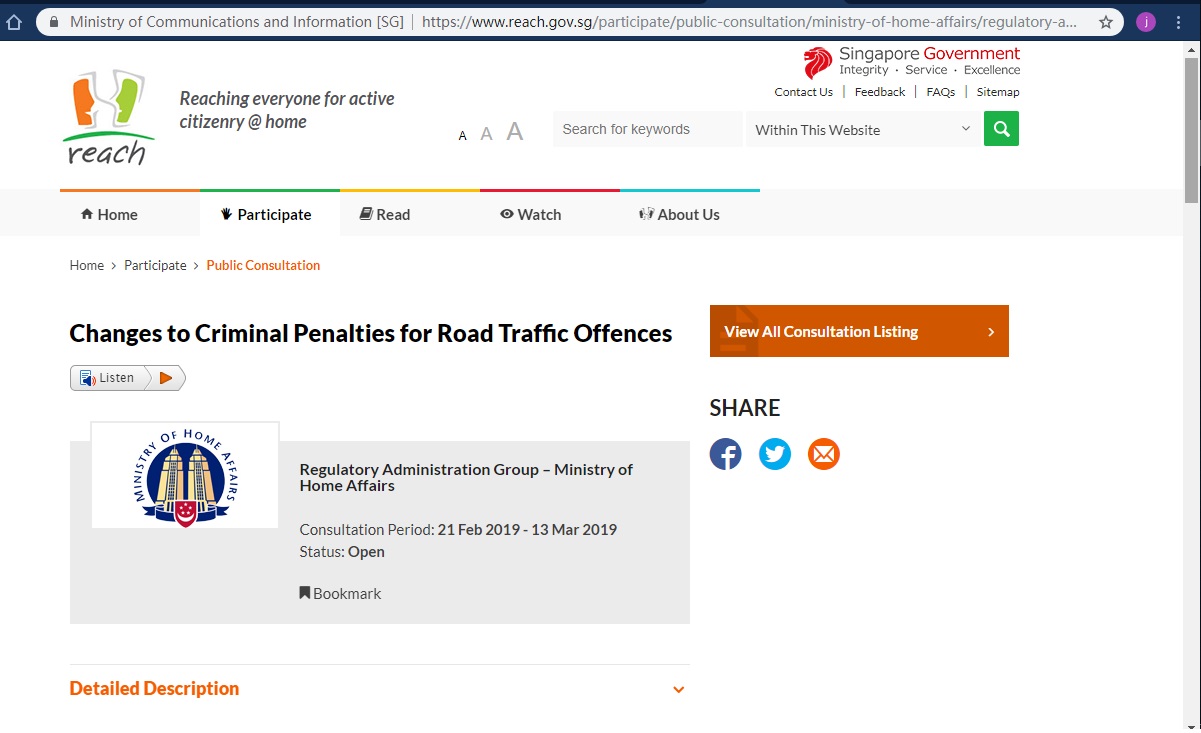
Task: Click the REACH logo
Action: (x=108, y=117)
